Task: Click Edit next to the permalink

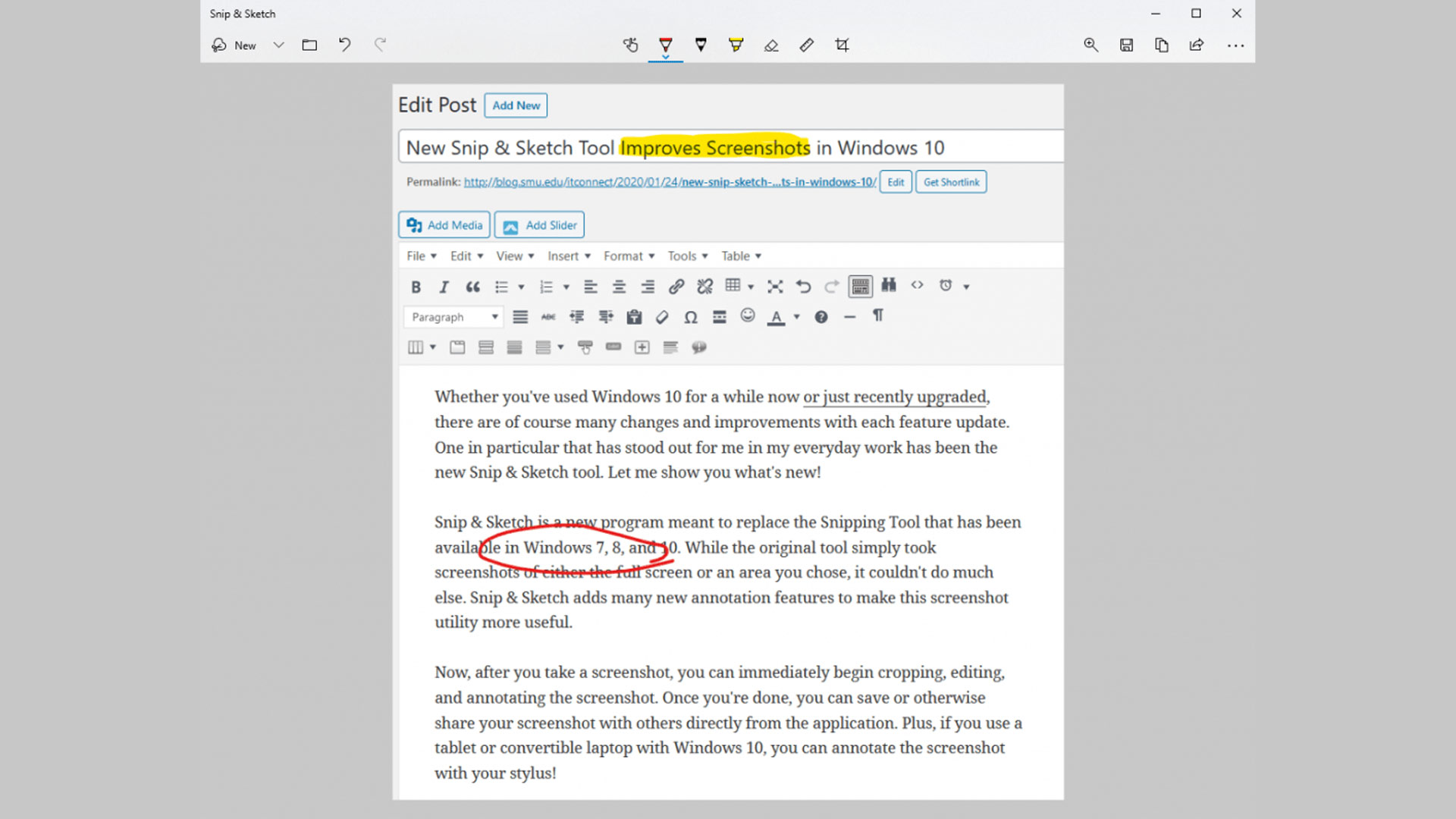Action: coord(896,182)
